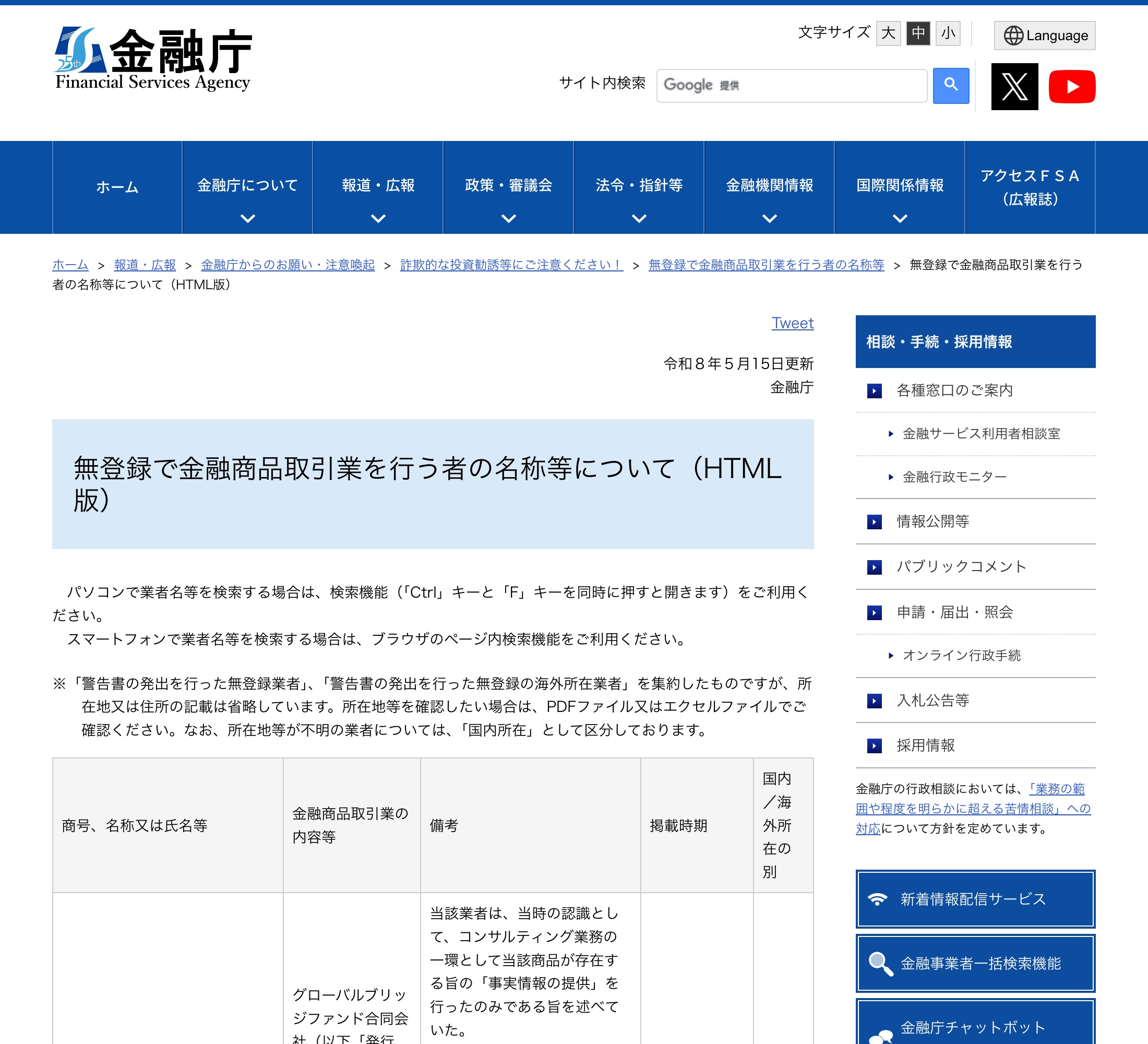Click 詐欺的な投資勧誘等にご注意ください！ breadcrumb
1148x1044 pixels.
(x=511, y=265)
